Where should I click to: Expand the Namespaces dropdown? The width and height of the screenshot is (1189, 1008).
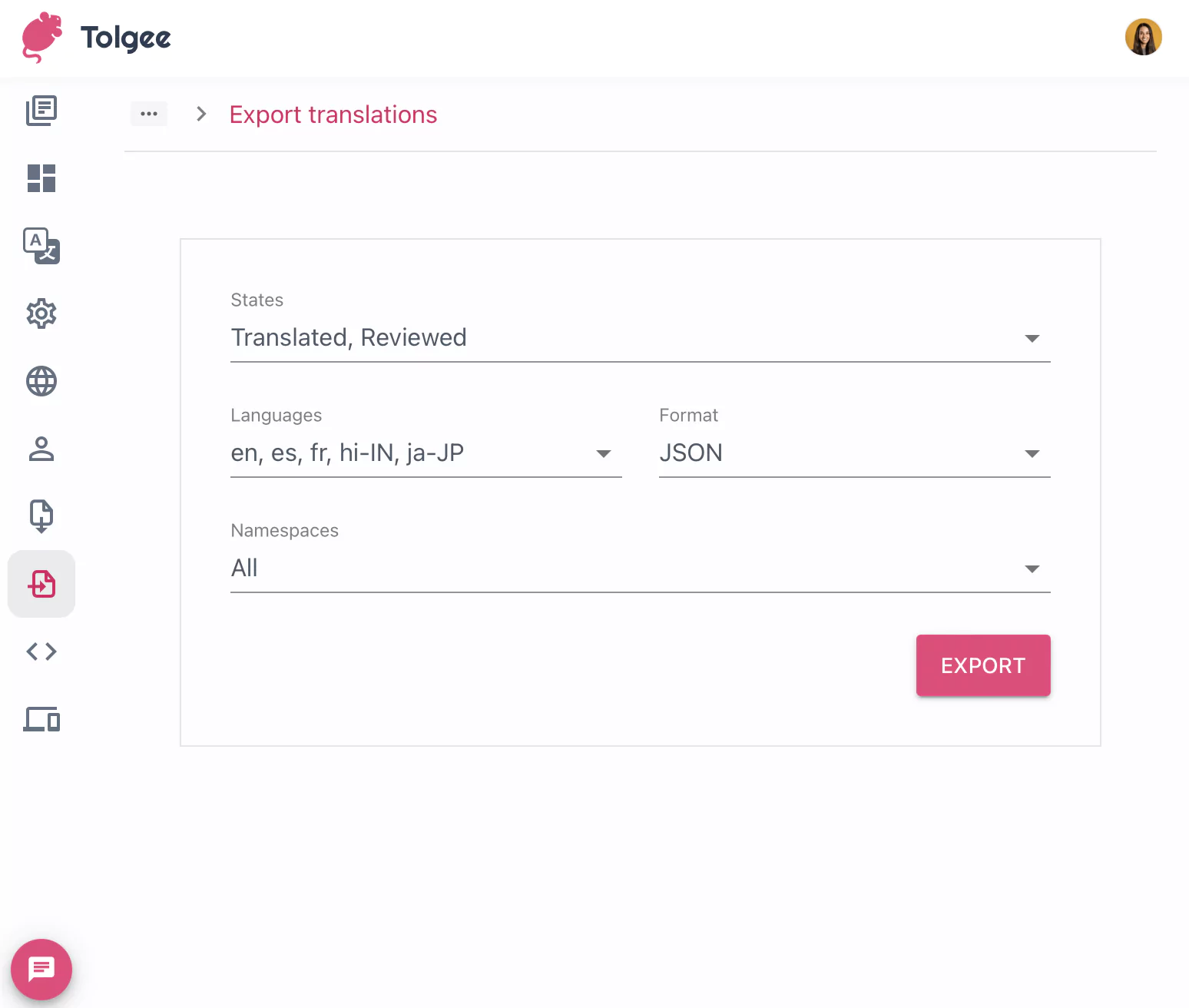click(1032, 569)
